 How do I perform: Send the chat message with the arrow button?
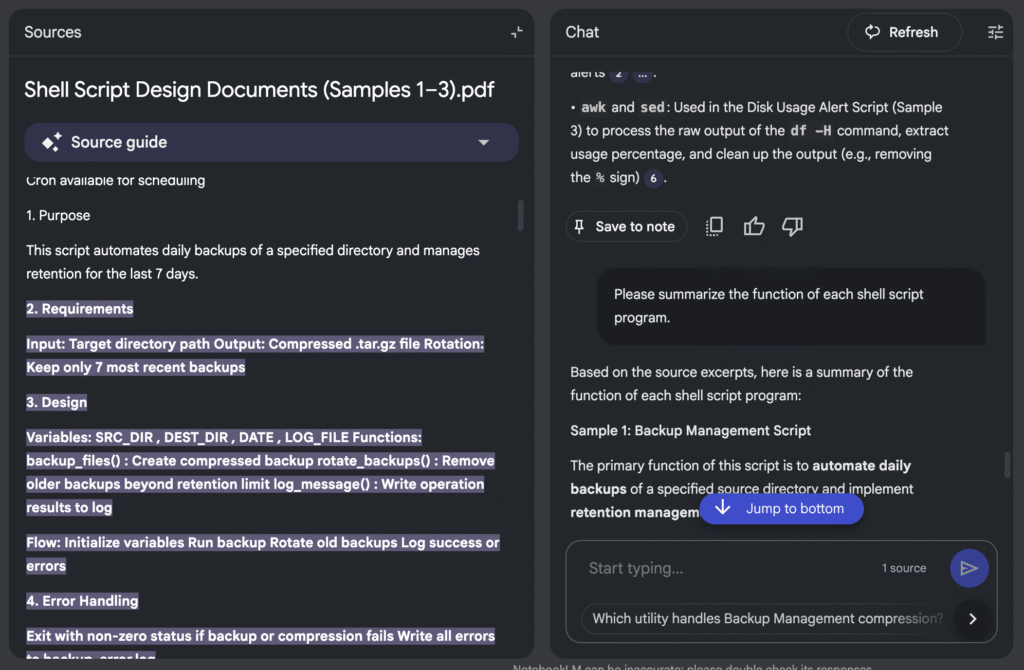coord(968,568)
